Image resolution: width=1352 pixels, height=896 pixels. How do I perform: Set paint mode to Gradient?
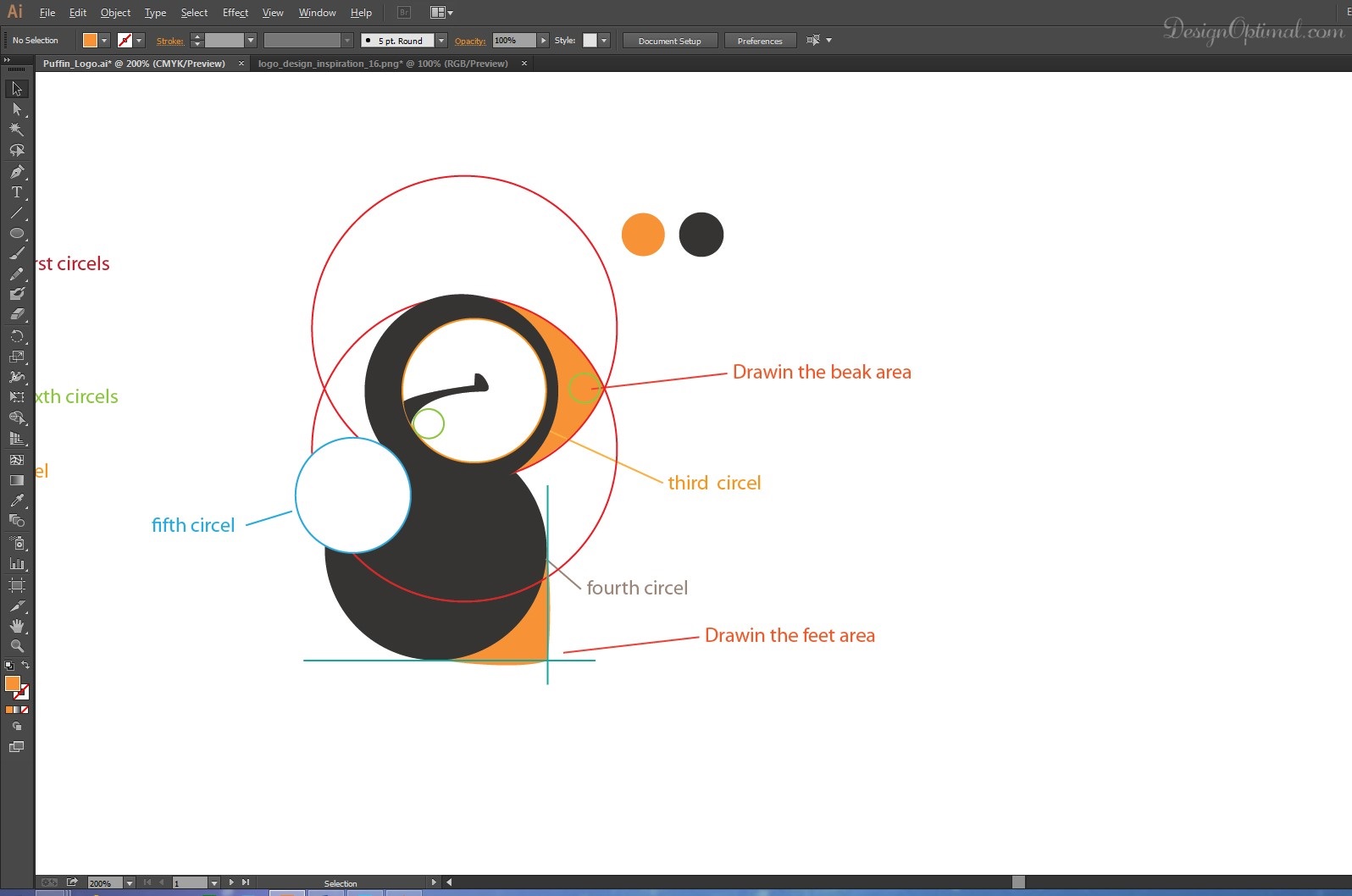[16, 710]
